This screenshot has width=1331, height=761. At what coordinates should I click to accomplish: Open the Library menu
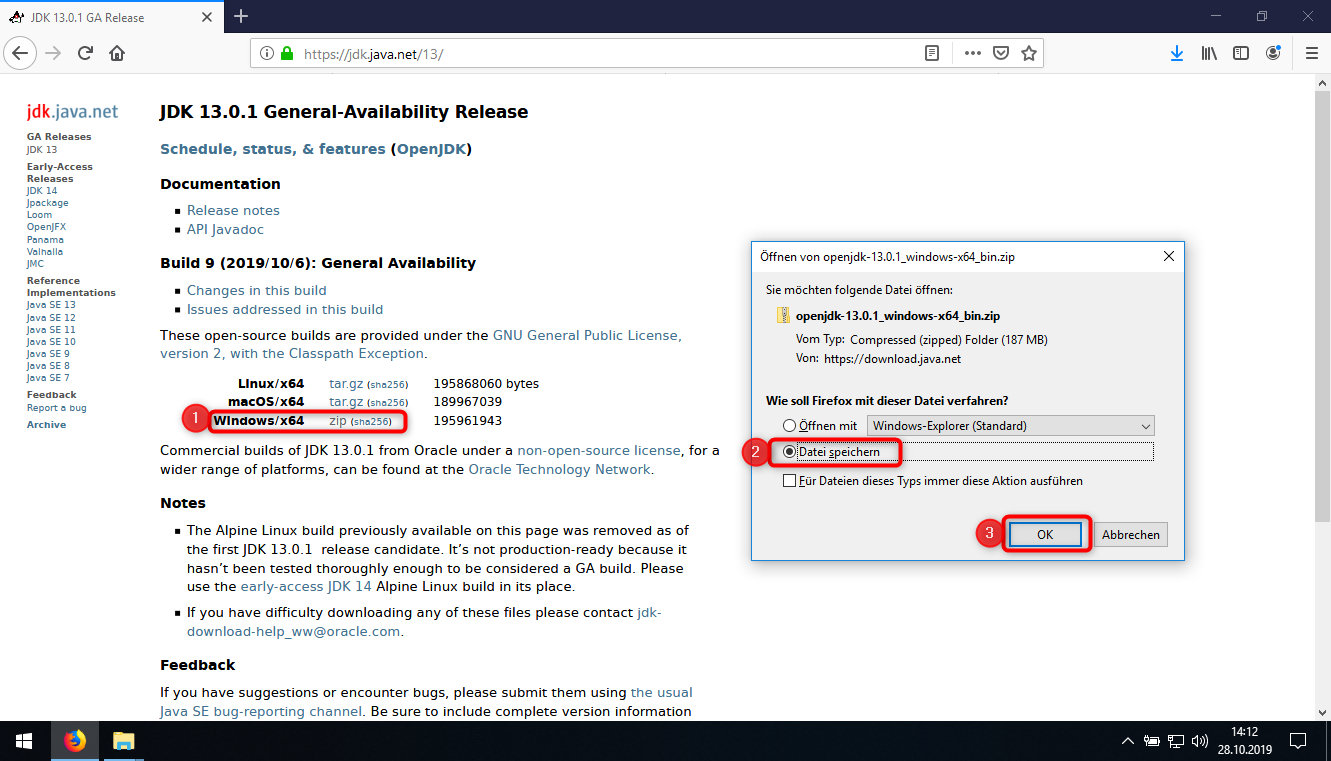point(1209,53)
